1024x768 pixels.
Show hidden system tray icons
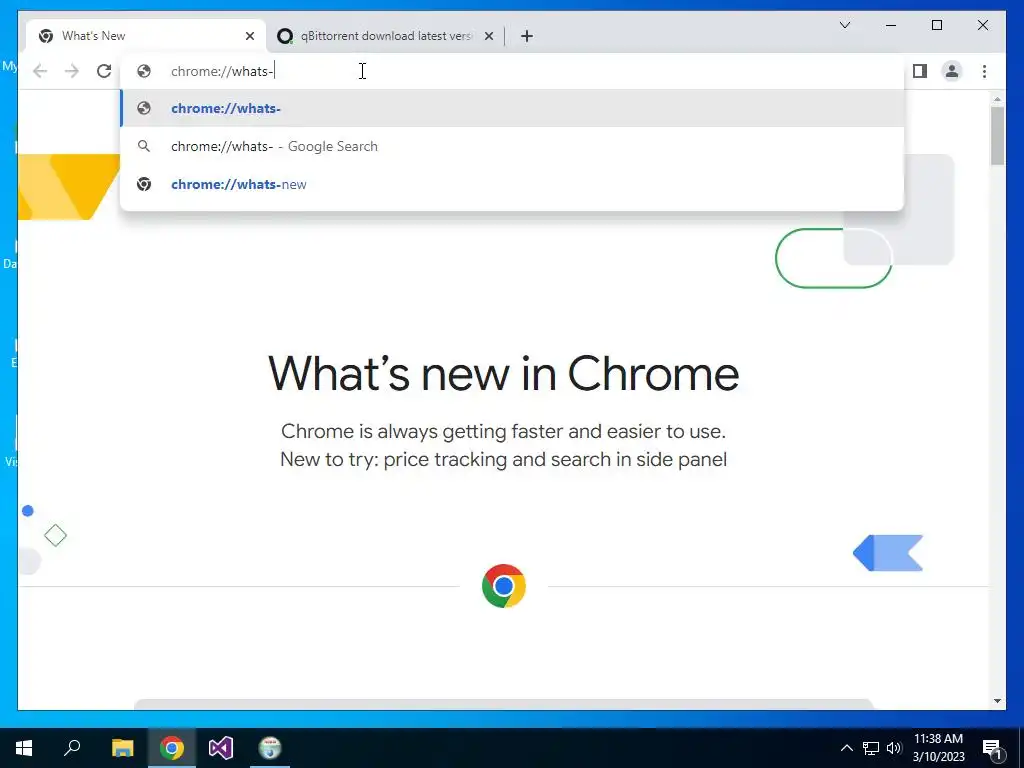(x=846, y=748)
